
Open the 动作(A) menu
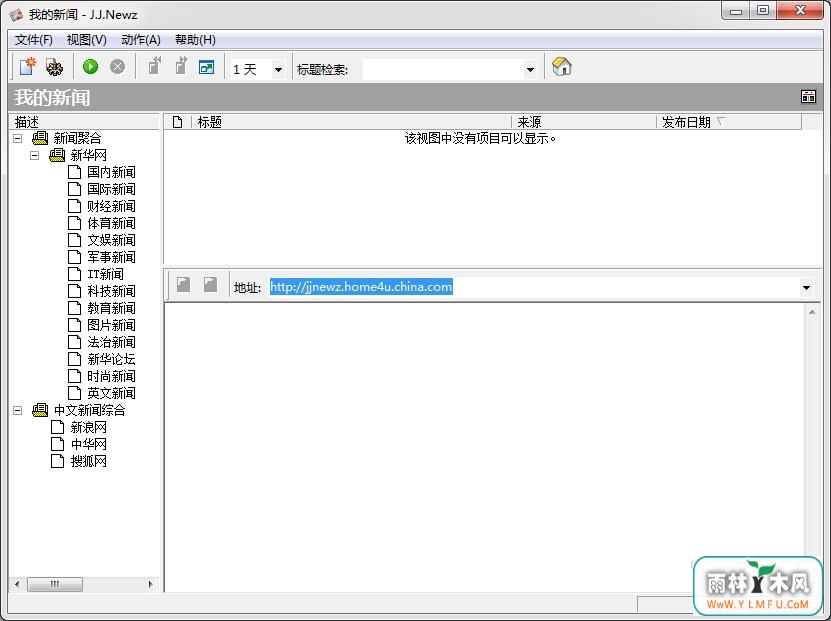point(140,40)
